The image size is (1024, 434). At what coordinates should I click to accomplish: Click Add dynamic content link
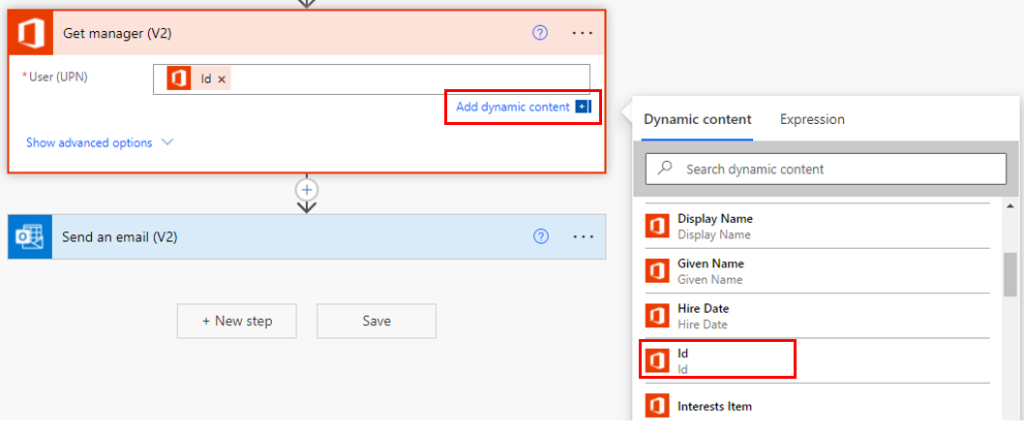[x=513, y=107]
